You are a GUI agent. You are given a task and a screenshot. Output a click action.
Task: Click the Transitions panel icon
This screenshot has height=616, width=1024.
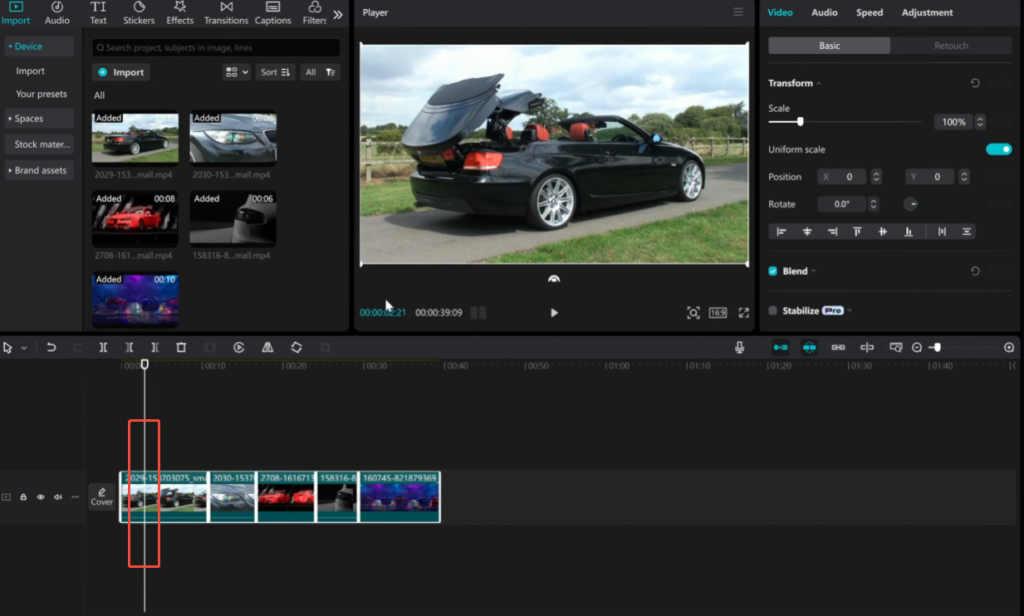pos(225,13)
